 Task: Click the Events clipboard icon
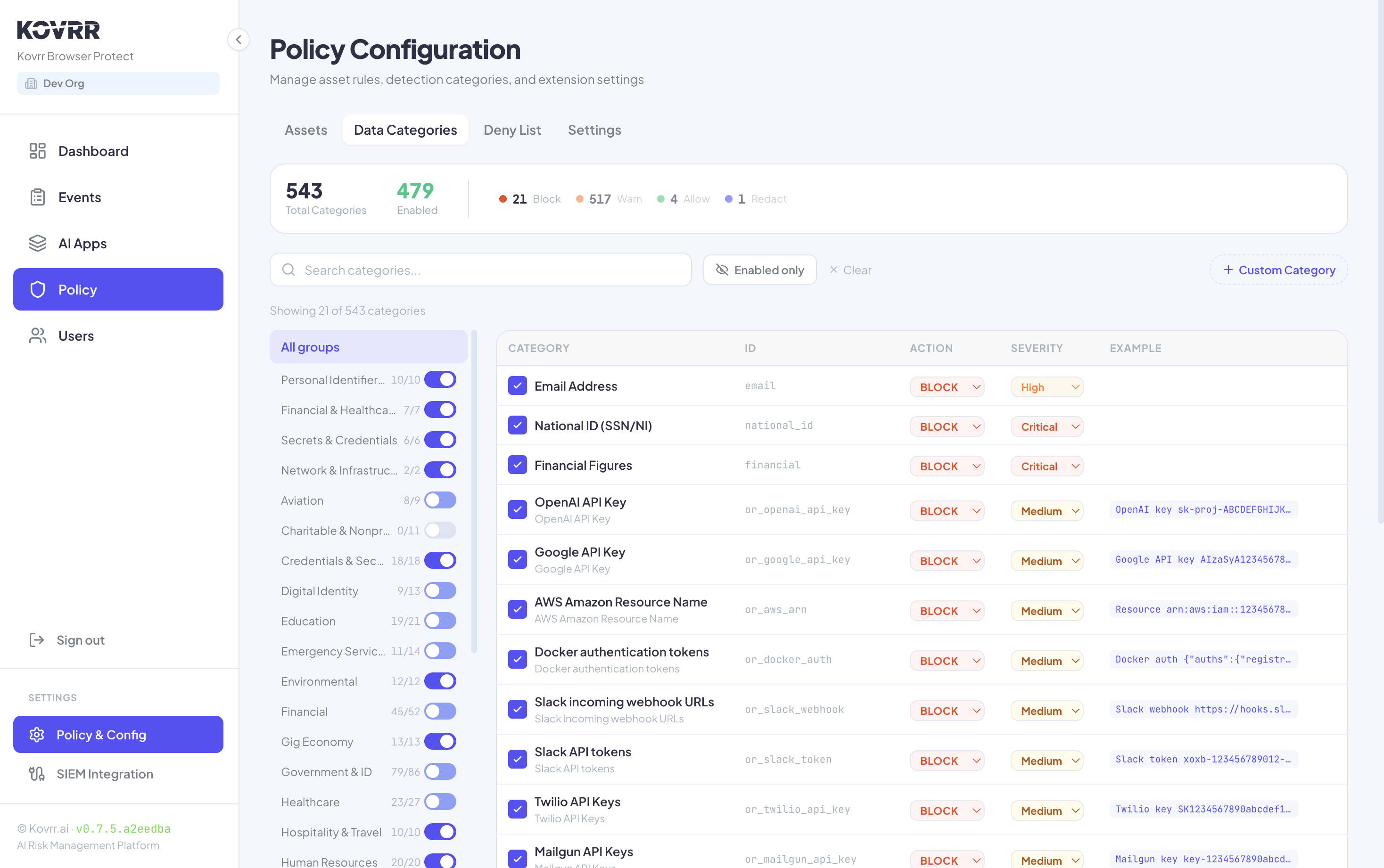(x=37, y=197)
